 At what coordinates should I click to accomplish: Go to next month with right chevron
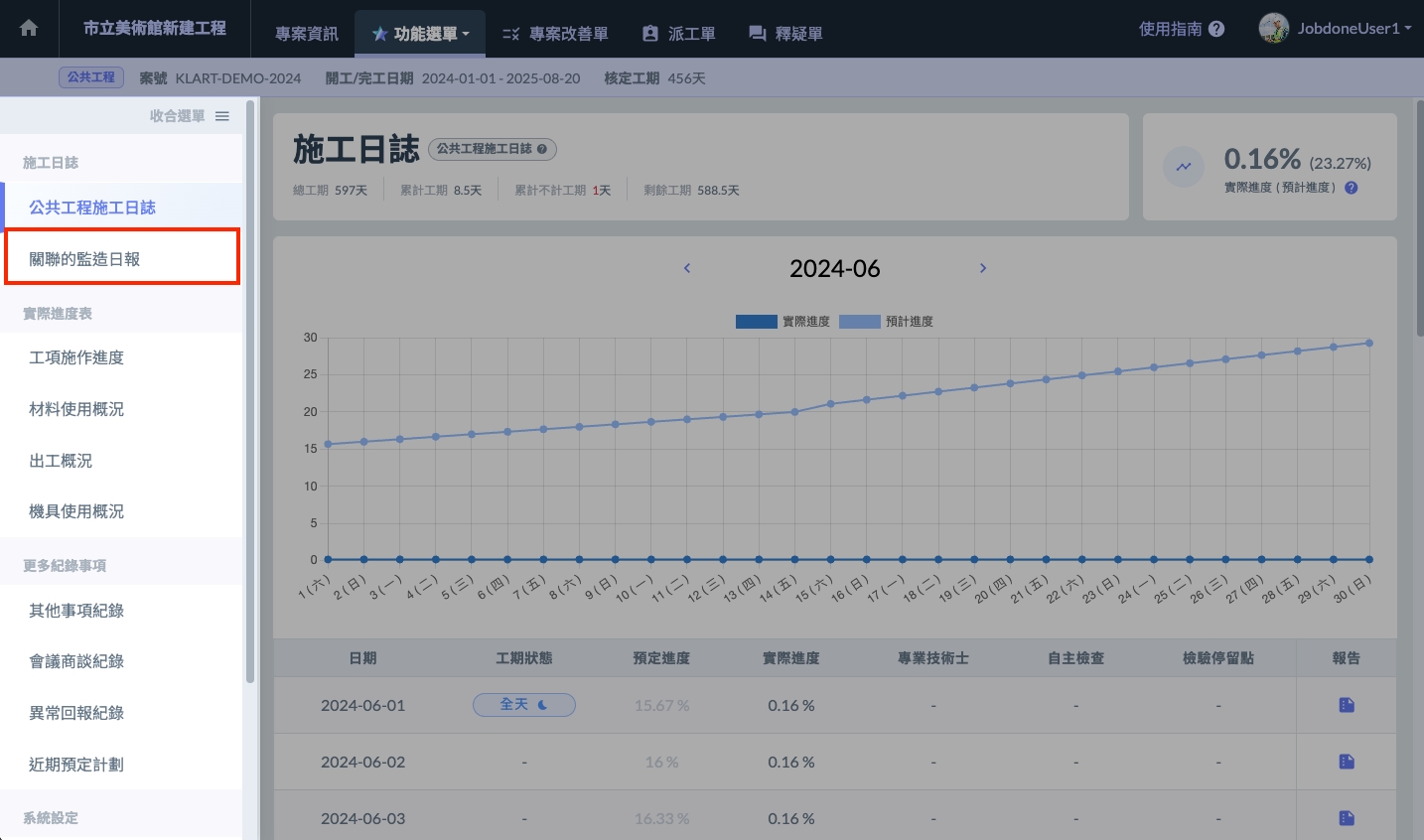click(983, 268)
